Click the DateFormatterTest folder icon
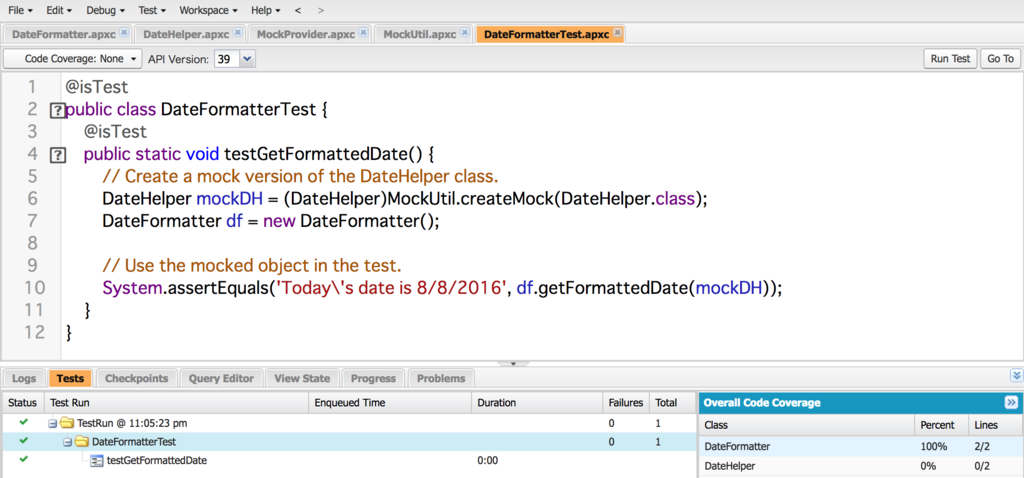The image size is (1024, 478). (80, 442)
